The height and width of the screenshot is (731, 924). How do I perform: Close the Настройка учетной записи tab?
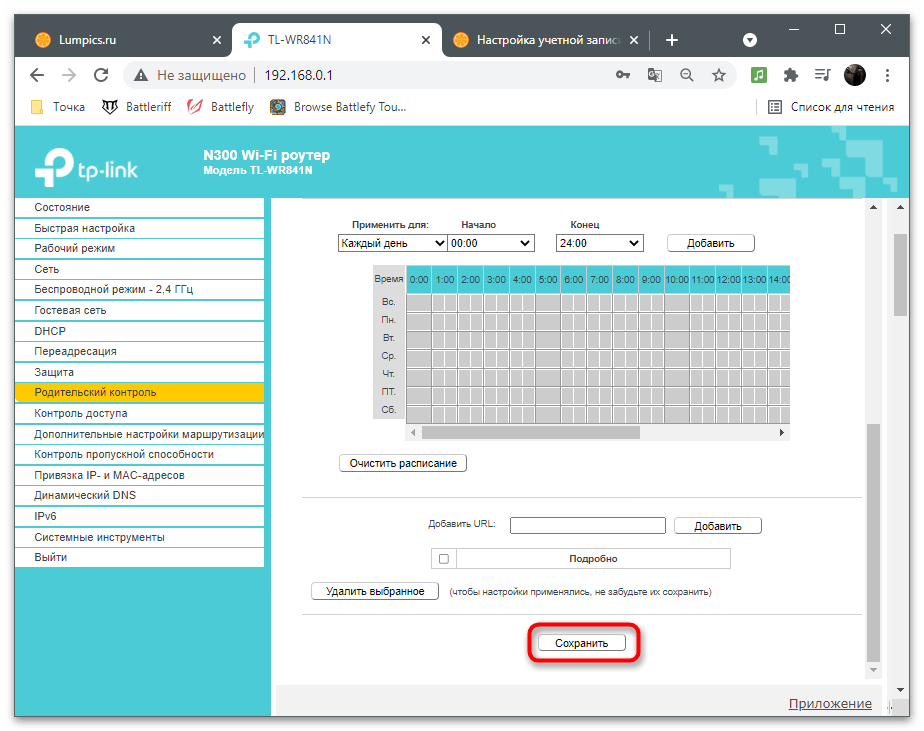pos(633,40)
